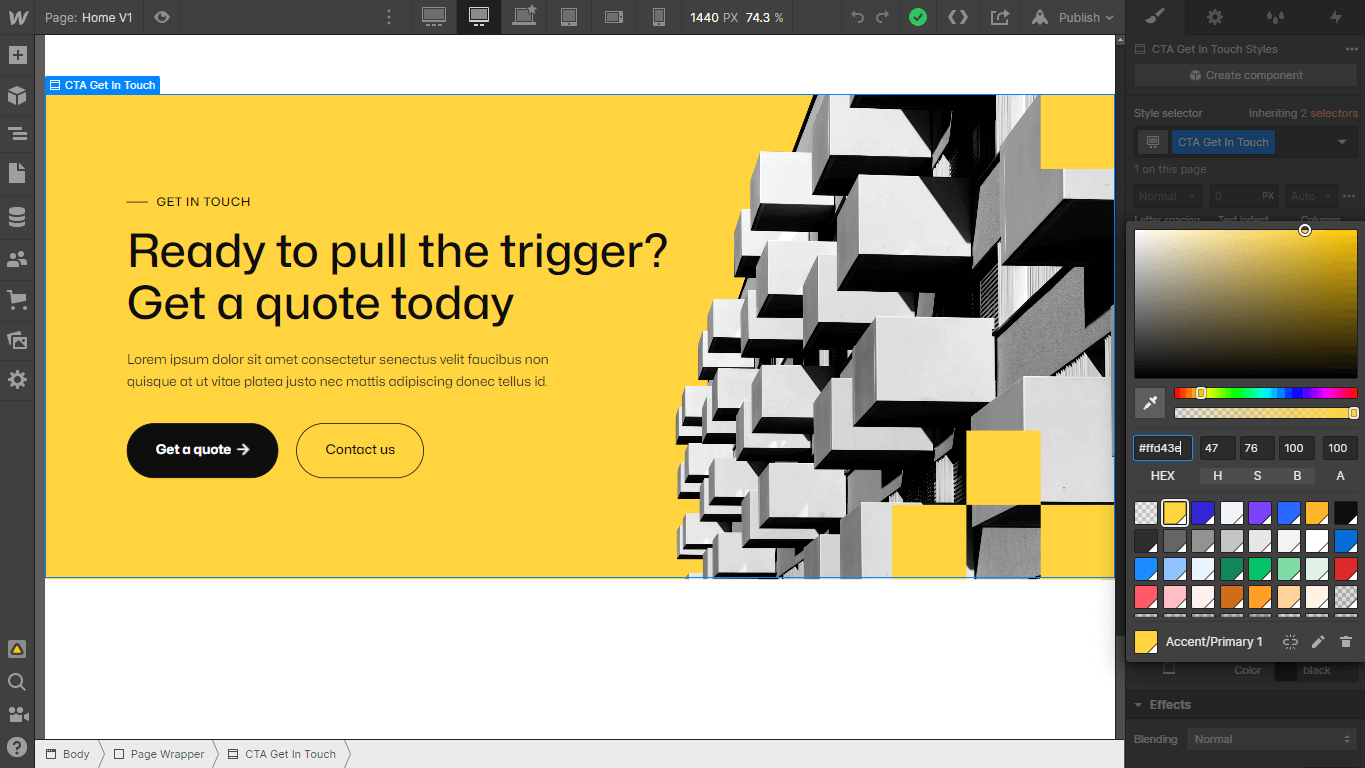This screenshot has width=1365, height=768.
Task: Select the eyedropper in the color picker
Action: (x=1149, y=403)
